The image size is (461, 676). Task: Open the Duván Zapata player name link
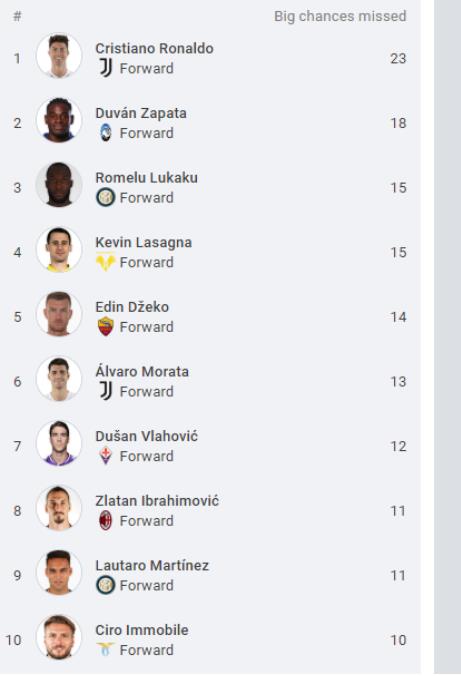click(141, 113)
